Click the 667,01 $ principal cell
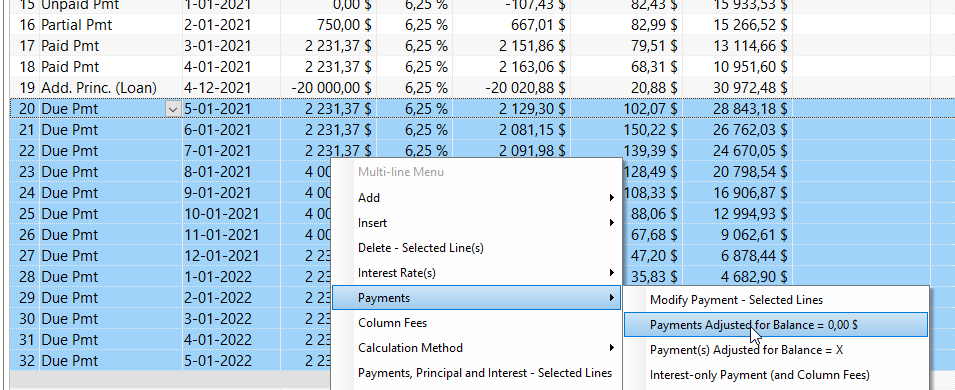 [532, 26]
